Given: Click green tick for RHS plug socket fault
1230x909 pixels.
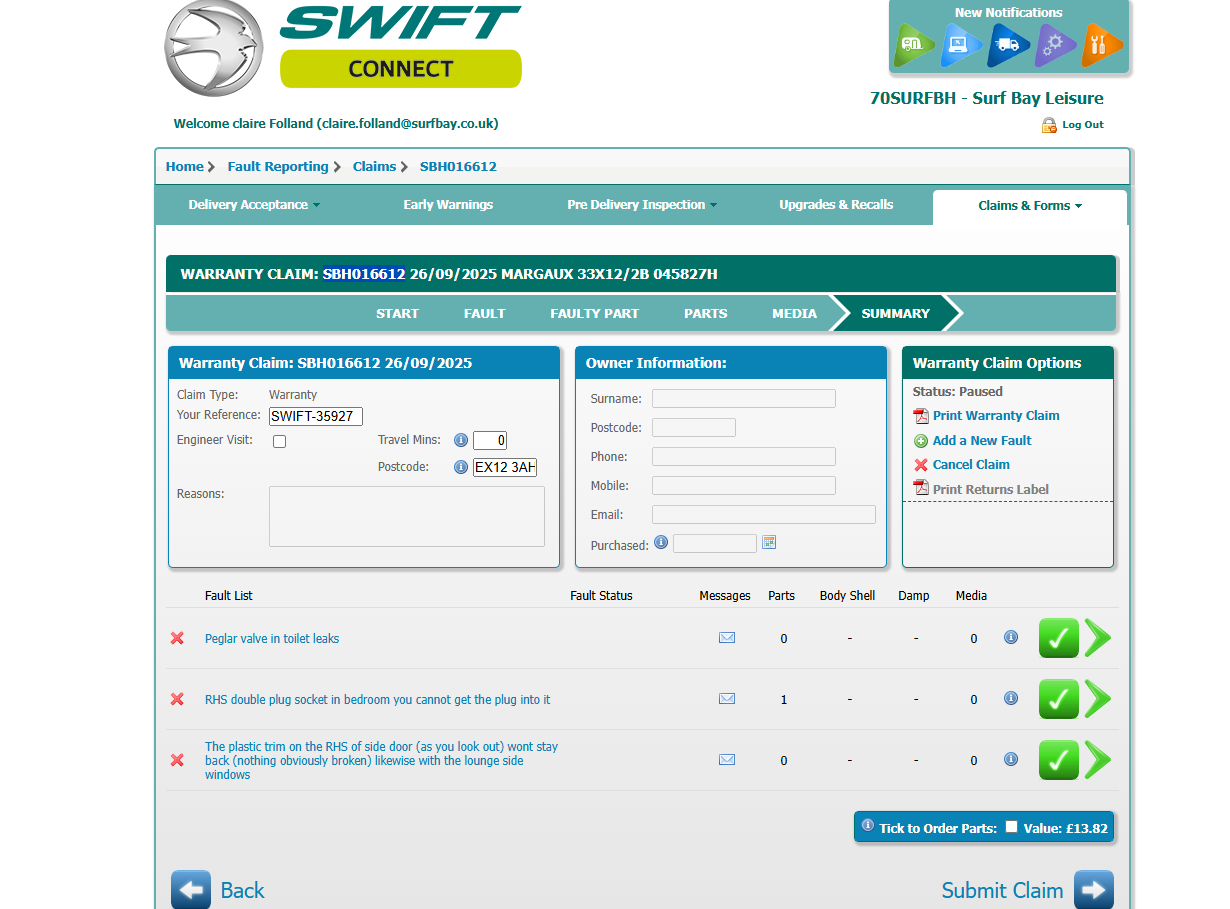Looking at the screenshot, I should [1059, 699].
